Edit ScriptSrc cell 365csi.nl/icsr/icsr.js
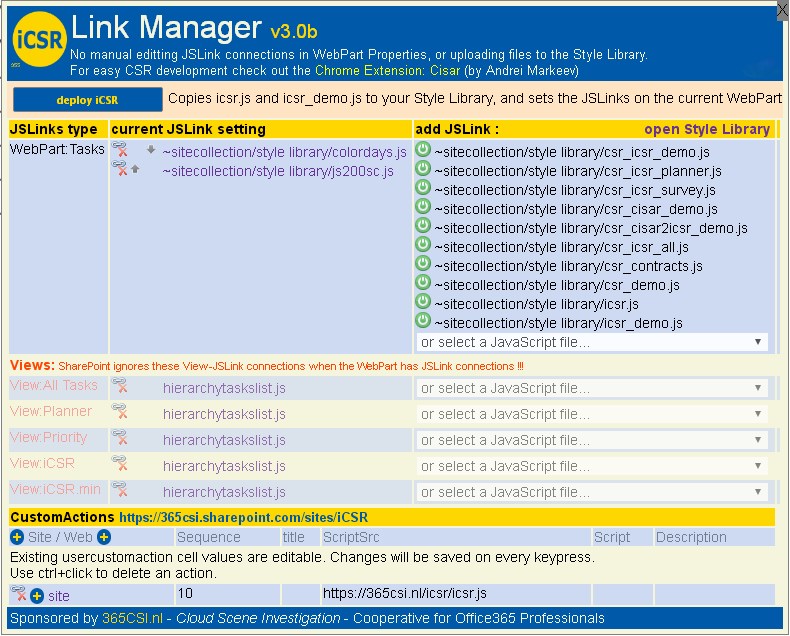Image resolution: width=790 pixels, height=636 pixels. click(x=456, y=594)
